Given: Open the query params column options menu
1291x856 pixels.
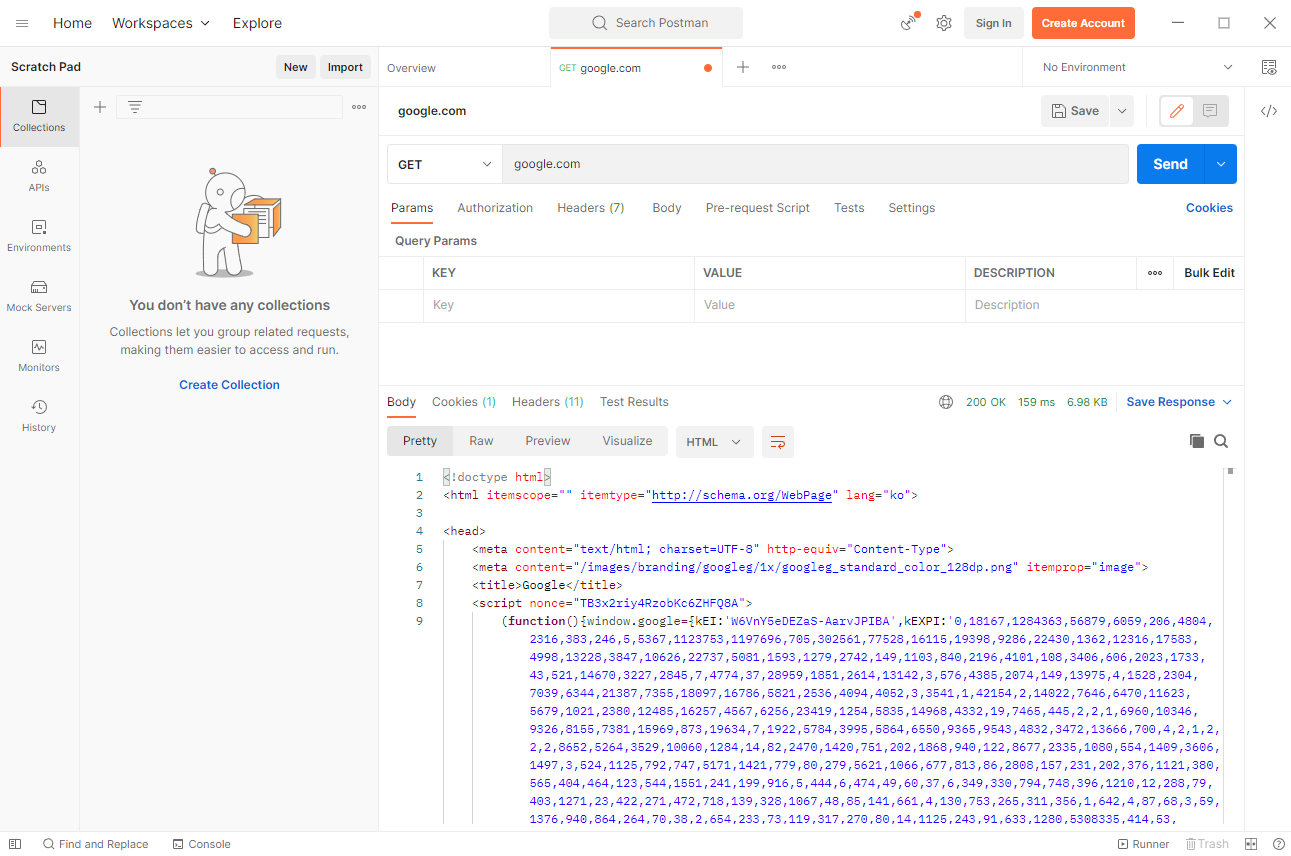Looking at the screenshot, I should click(1155, 273).
